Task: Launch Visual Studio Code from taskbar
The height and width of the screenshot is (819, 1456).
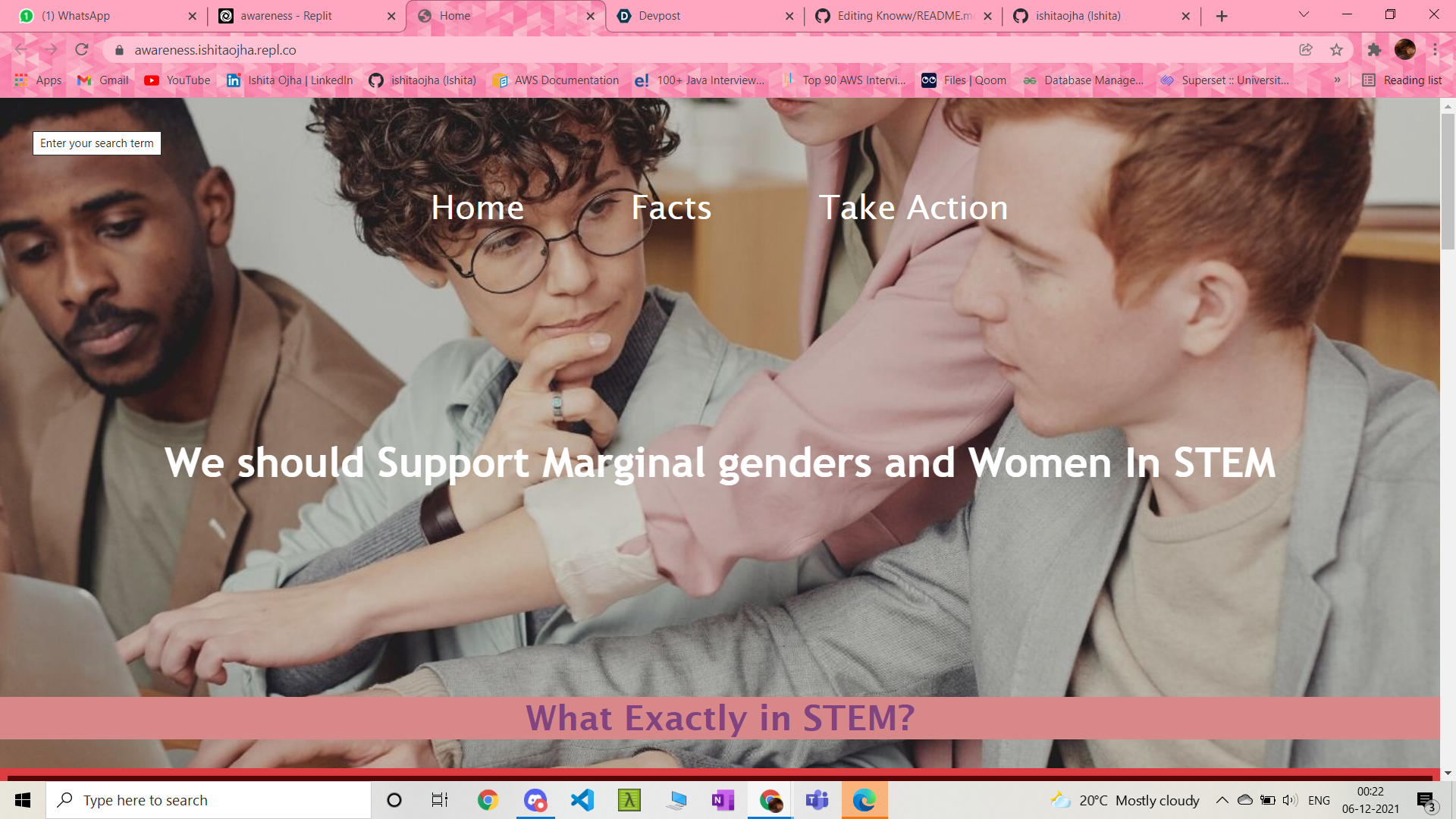Action: point(582,800)
